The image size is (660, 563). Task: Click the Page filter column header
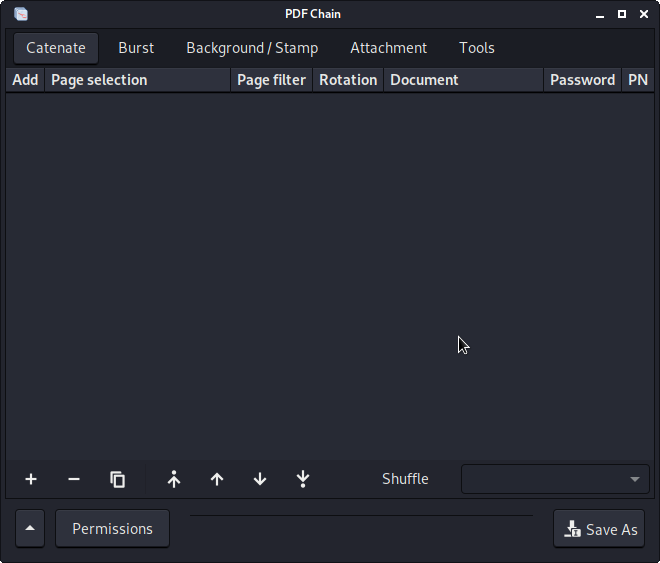pyautogui.click(x=271, y=80)
